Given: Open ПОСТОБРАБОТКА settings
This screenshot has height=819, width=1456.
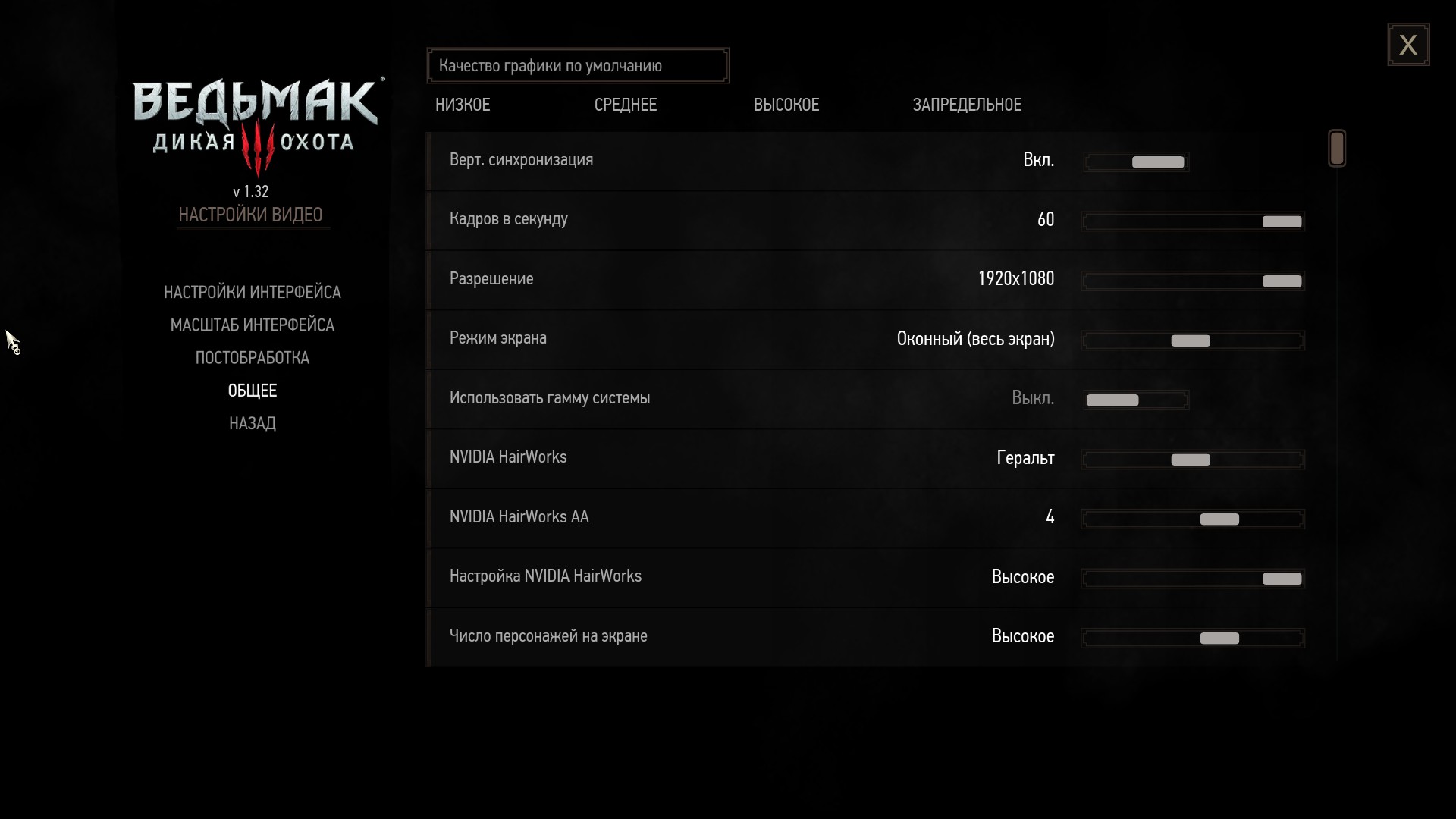Looking at the screenshot, I should (253, 357).
